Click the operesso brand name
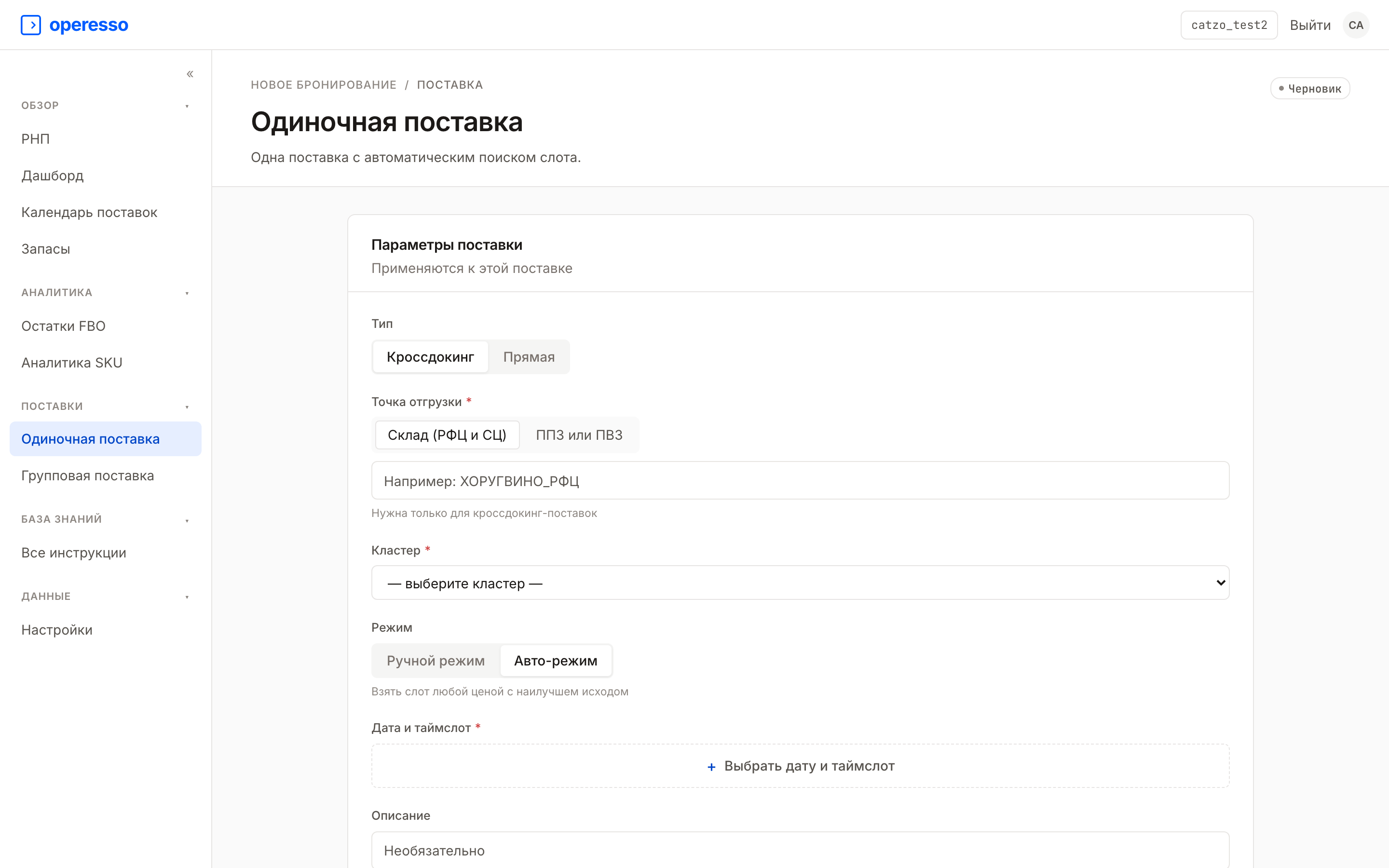This screenshot has width=1389, height=868. 89,25
